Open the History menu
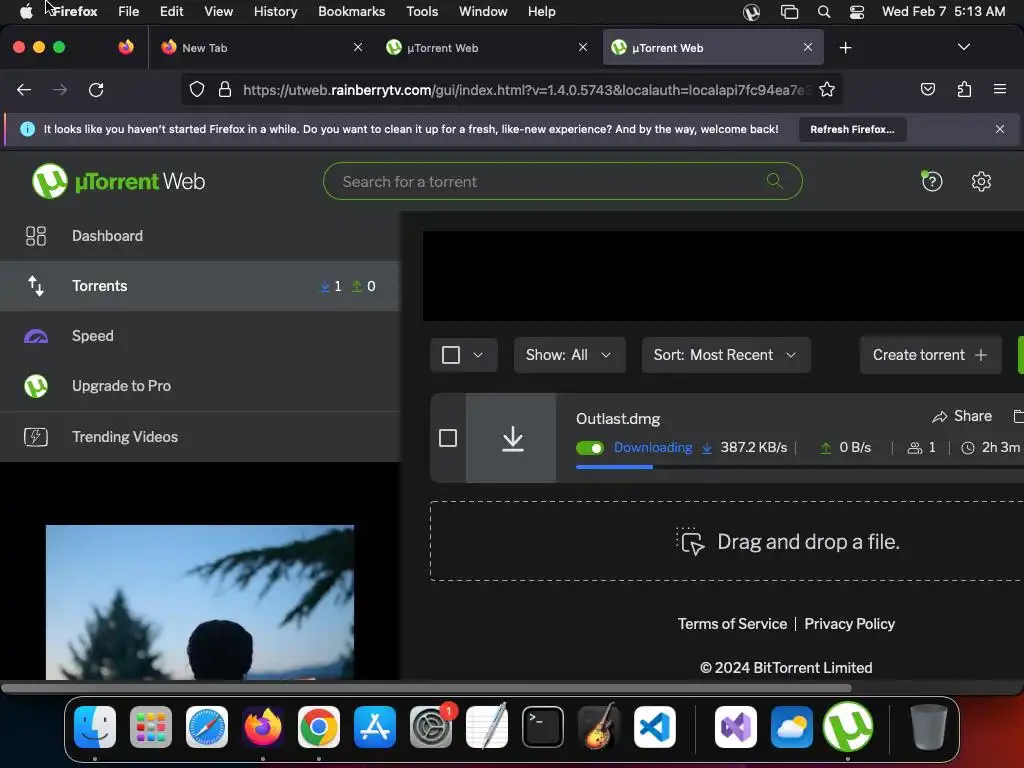Screen dimensions: 1024x768 coord(275,11)
